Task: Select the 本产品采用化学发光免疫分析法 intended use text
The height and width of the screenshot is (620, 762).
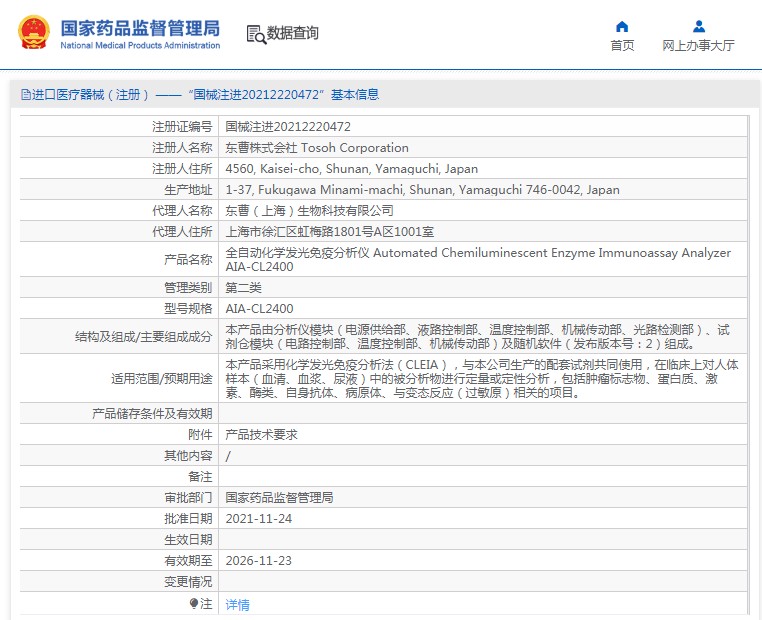Action: [x=482, y=379]
